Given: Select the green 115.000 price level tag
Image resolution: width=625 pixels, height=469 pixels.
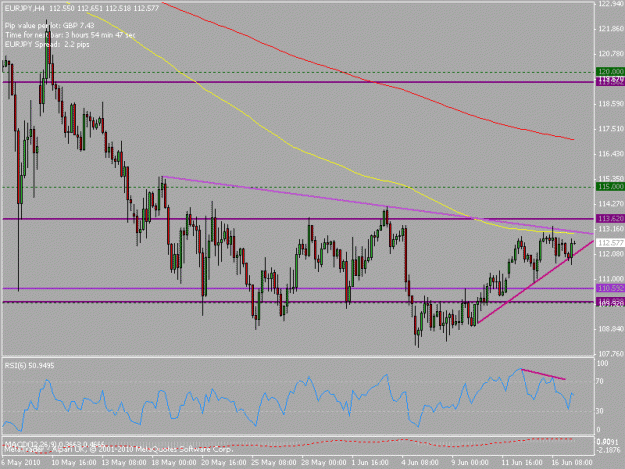Looking at the screenshot, I should click(x=610, y=187).
